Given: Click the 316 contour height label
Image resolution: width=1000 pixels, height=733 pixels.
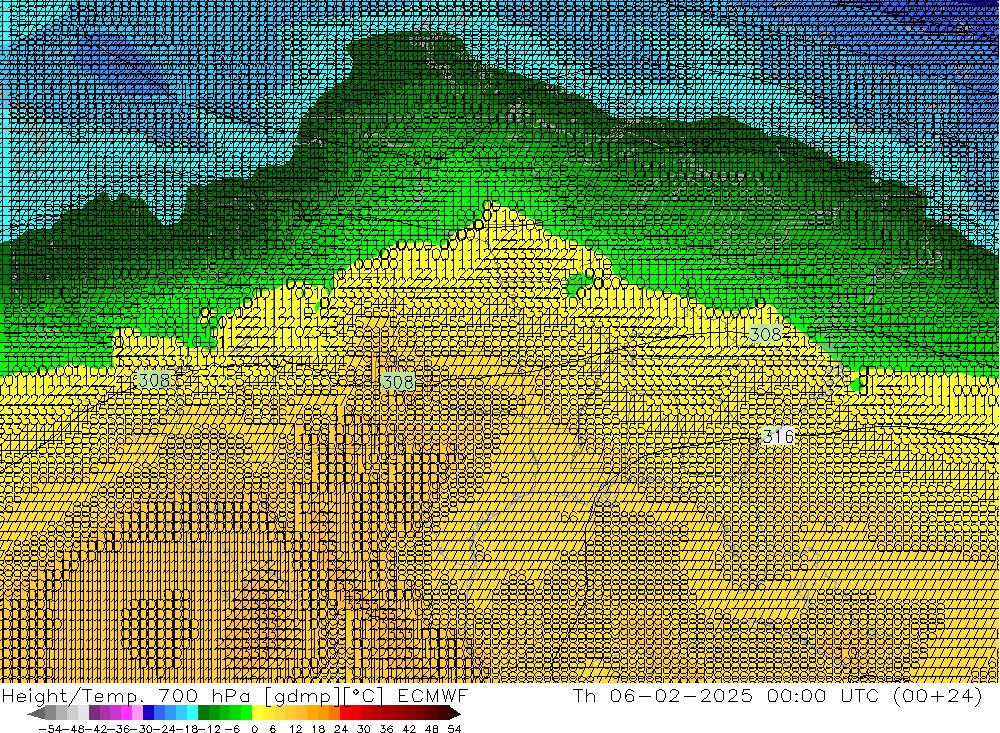Looking at the screenshot, I should [x=778, y=436].
